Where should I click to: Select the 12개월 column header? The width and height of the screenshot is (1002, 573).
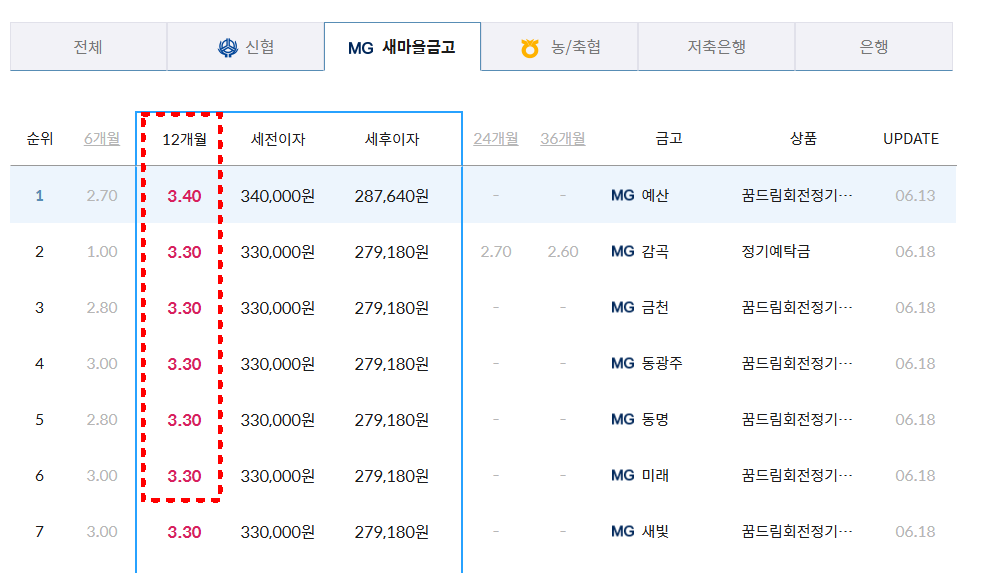tap(184, 139)
